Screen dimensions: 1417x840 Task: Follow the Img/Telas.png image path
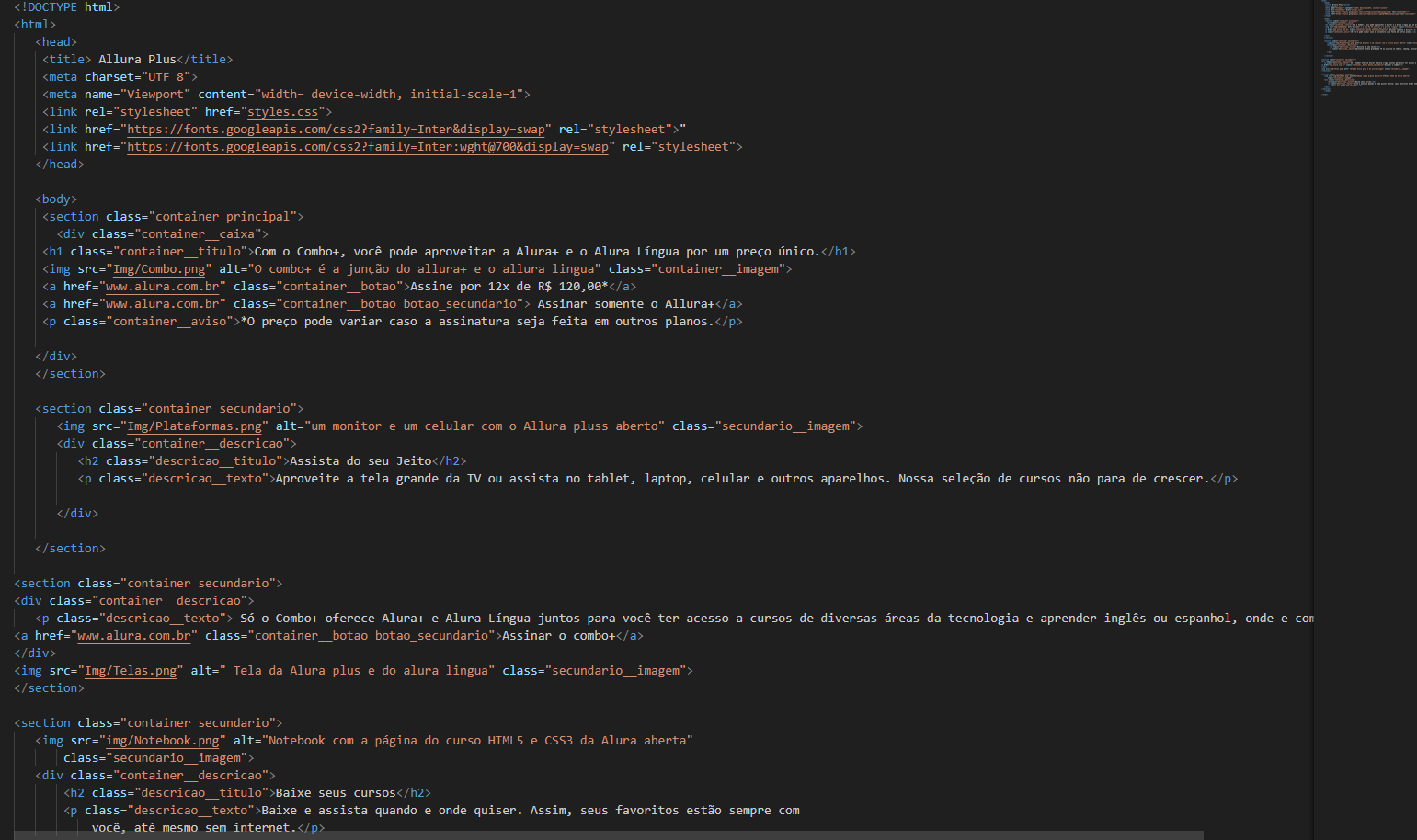[131, 671]
